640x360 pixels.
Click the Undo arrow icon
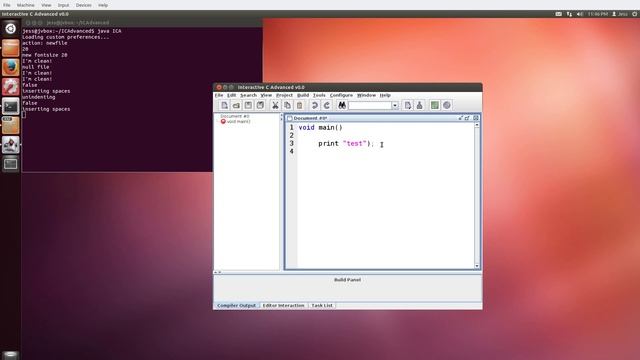coord(315,105)
